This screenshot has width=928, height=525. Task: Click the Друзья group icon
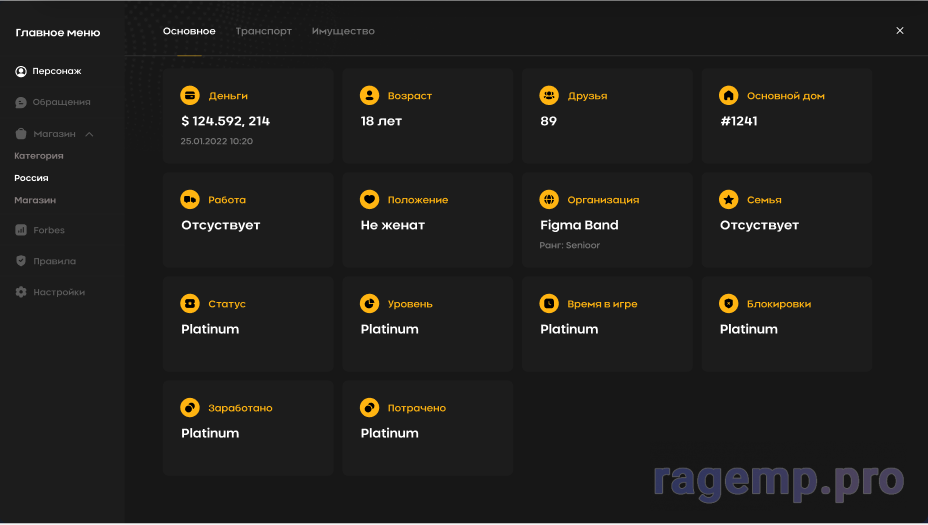pos(549,95)
